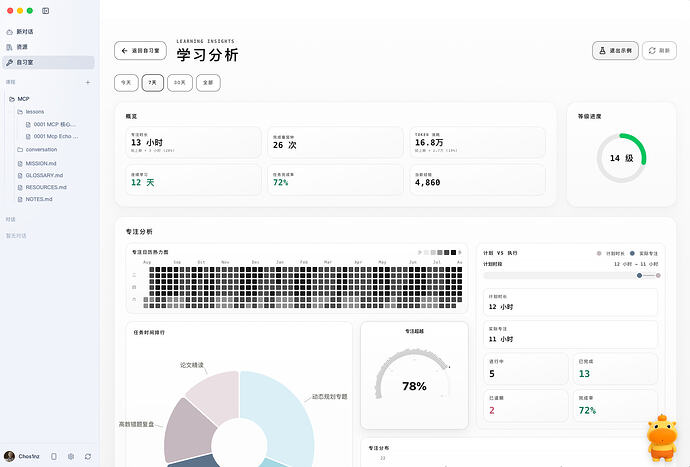
Task: Add a new course with the plus icon
Action: (x=88, y=82)
